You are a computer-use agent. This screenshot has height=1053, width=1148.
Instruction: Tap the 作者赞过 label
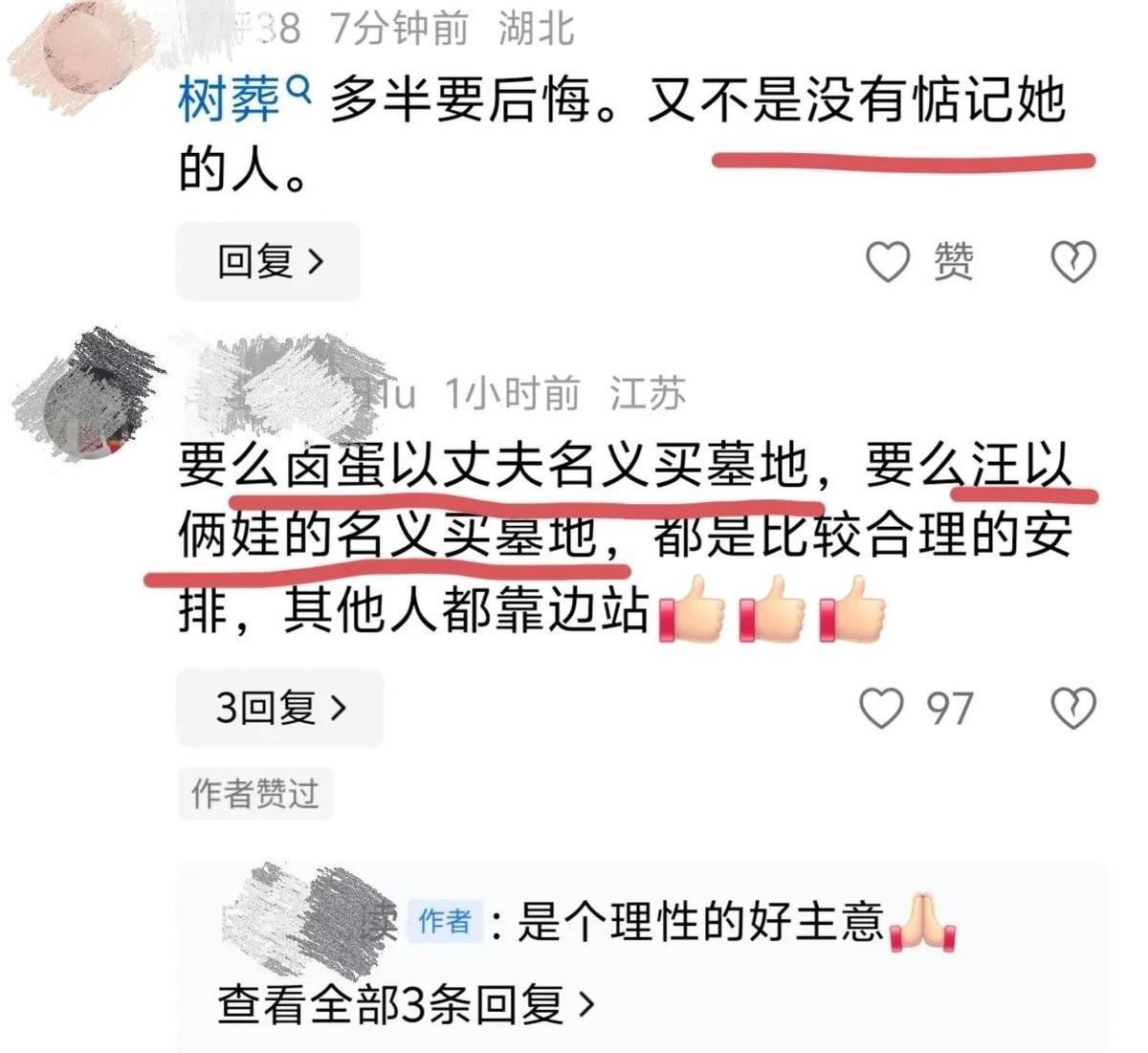click(254, 793)
